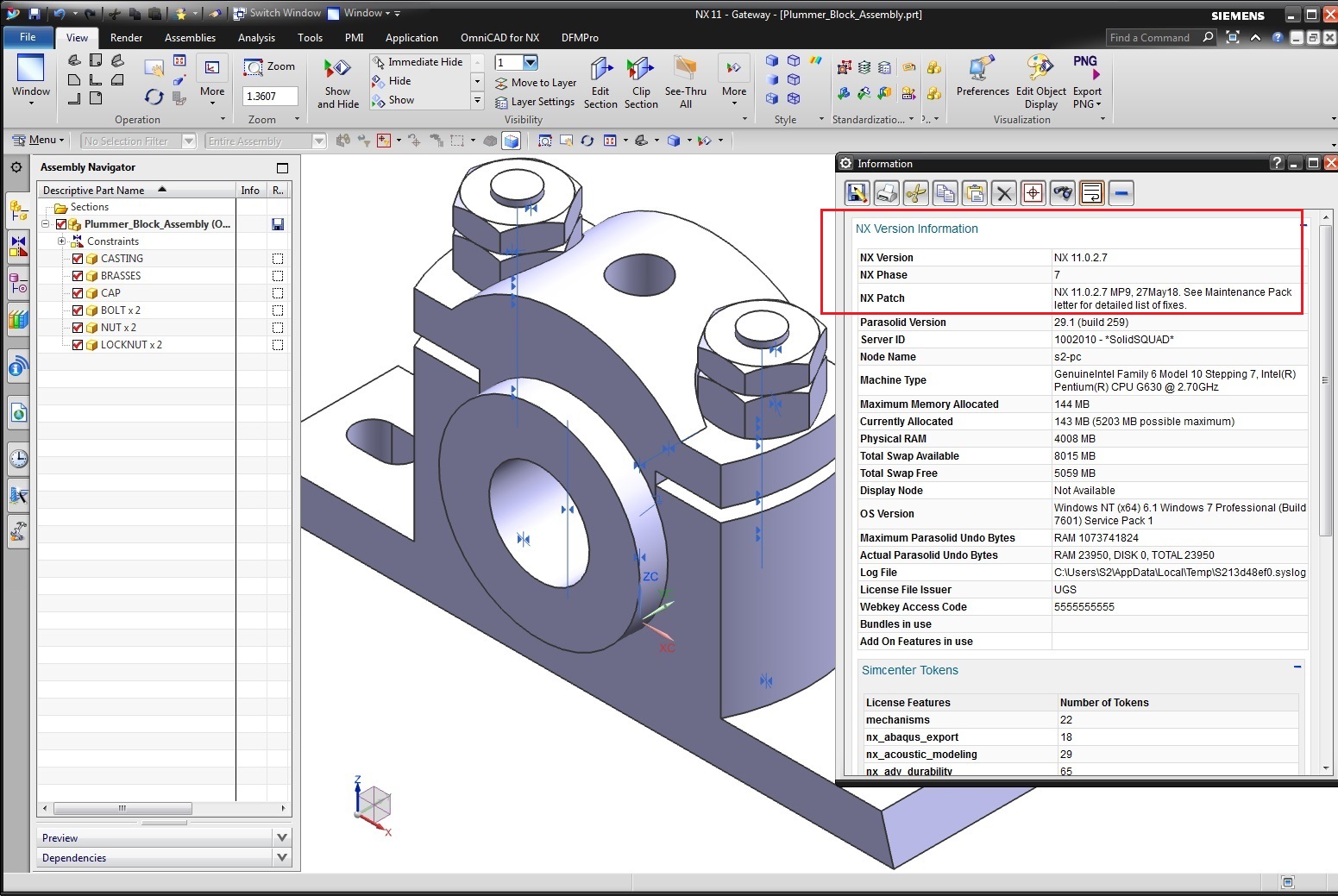Image resolution: width=1338 pixels, height=896 pixels.
Task: Click the Information window vertical scrollbar
Action: coord(1326,379)
